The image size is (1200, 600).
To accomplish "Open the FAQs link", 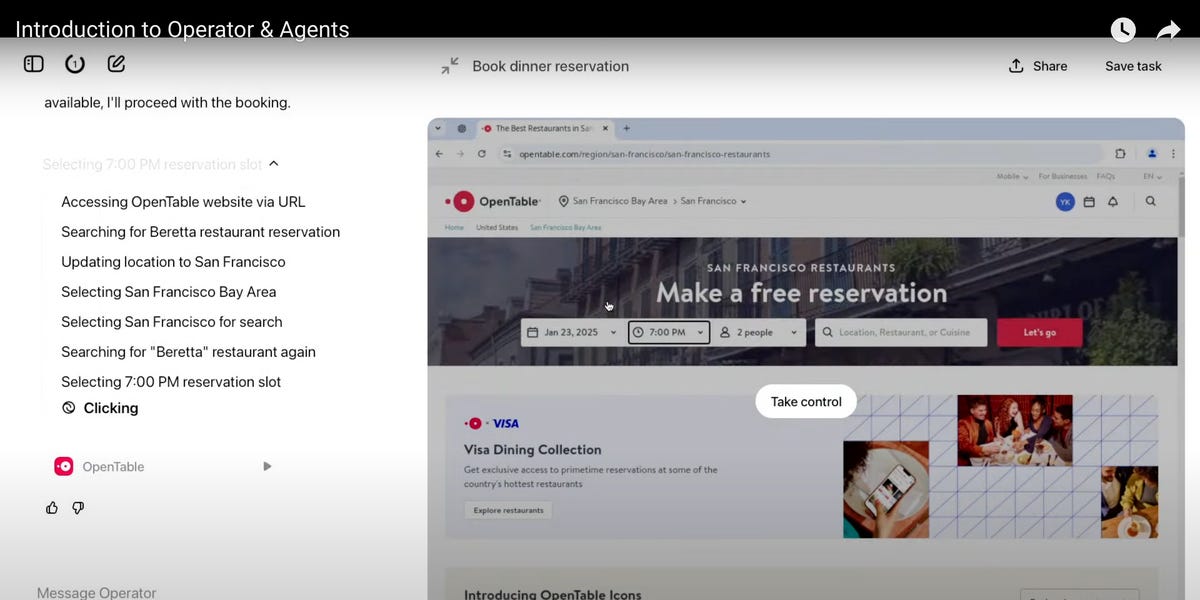I will click(x=1105, y=176).
